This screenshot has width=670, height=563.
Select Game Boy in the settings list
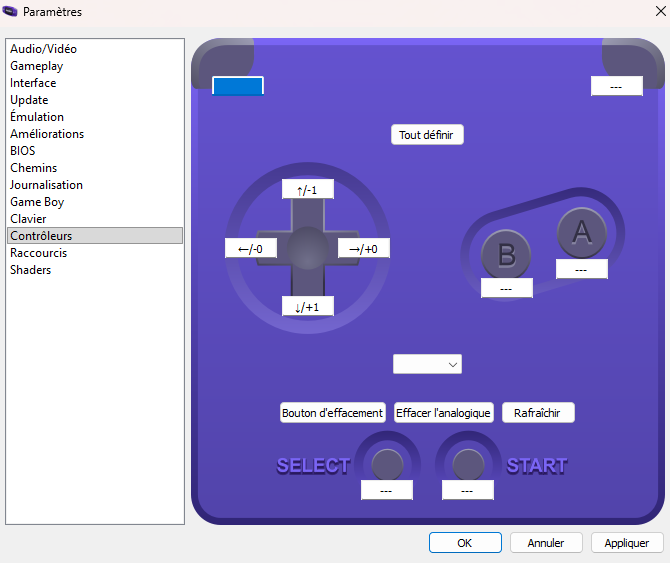(x=37, y=202)
